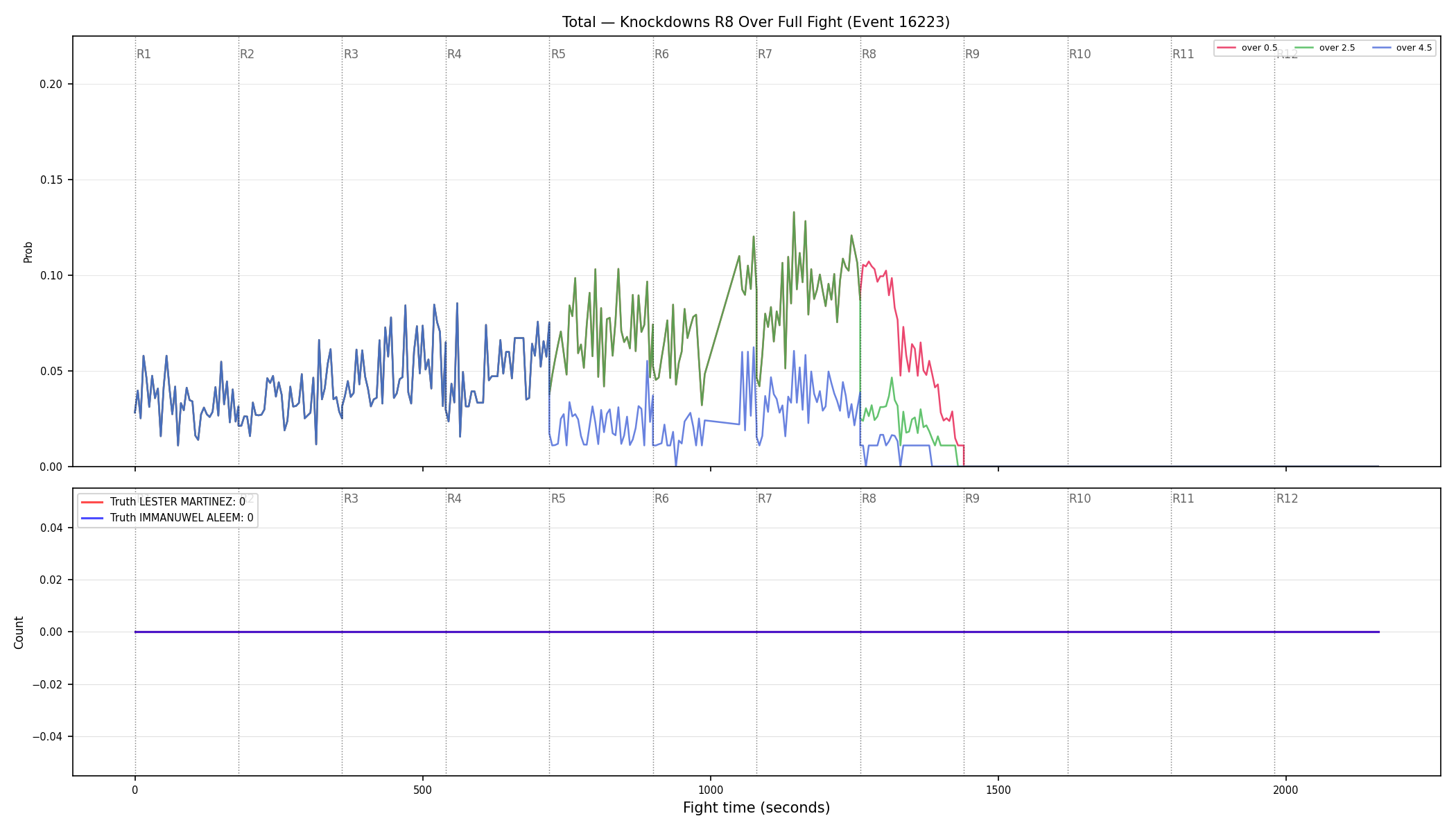Click the x-axis tick label 1000
The image size is (1456, 832).
pyautogui.click(x=711, y=790)
